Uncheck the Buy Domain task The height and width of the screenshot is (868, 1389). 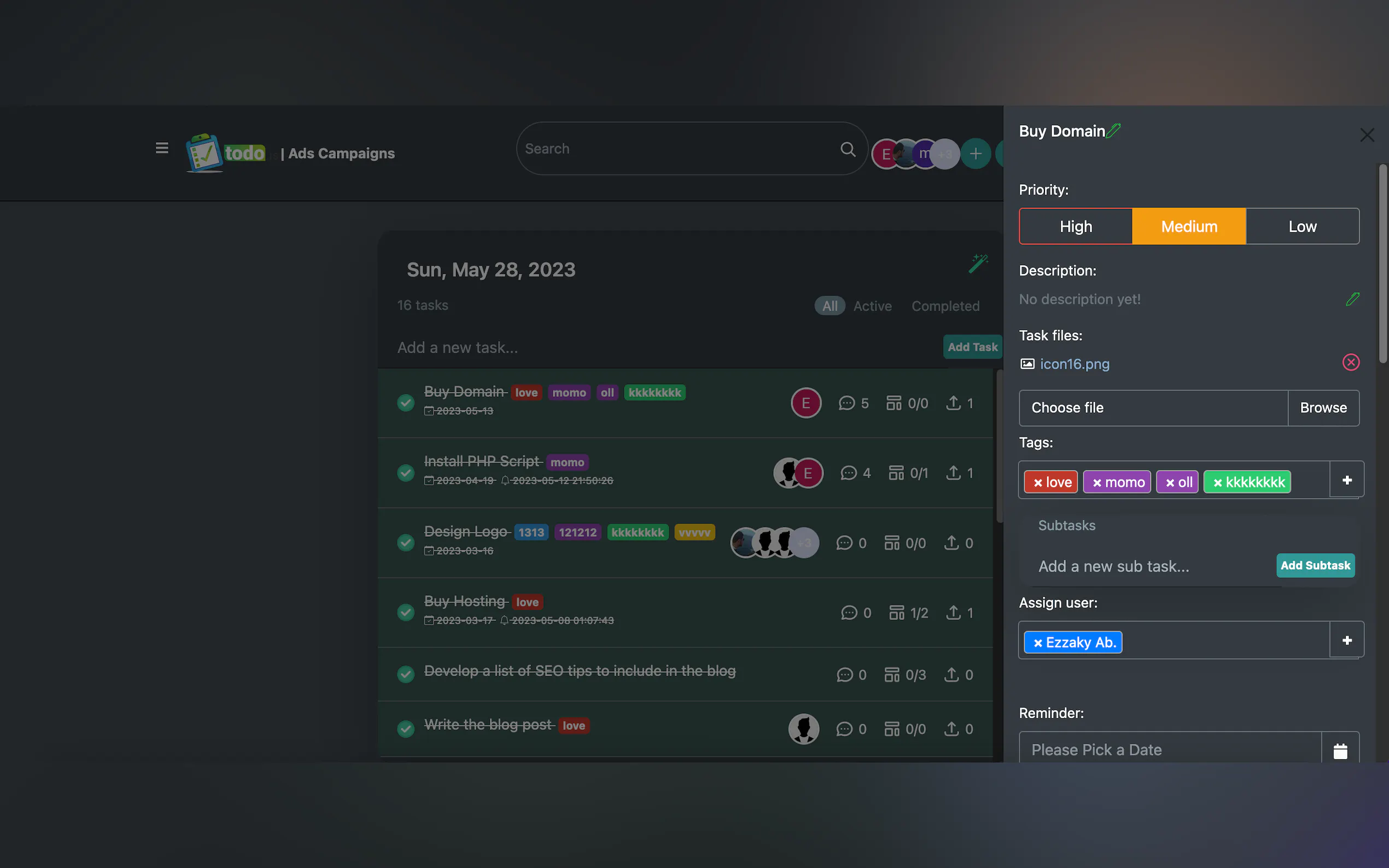click(406, 402)
